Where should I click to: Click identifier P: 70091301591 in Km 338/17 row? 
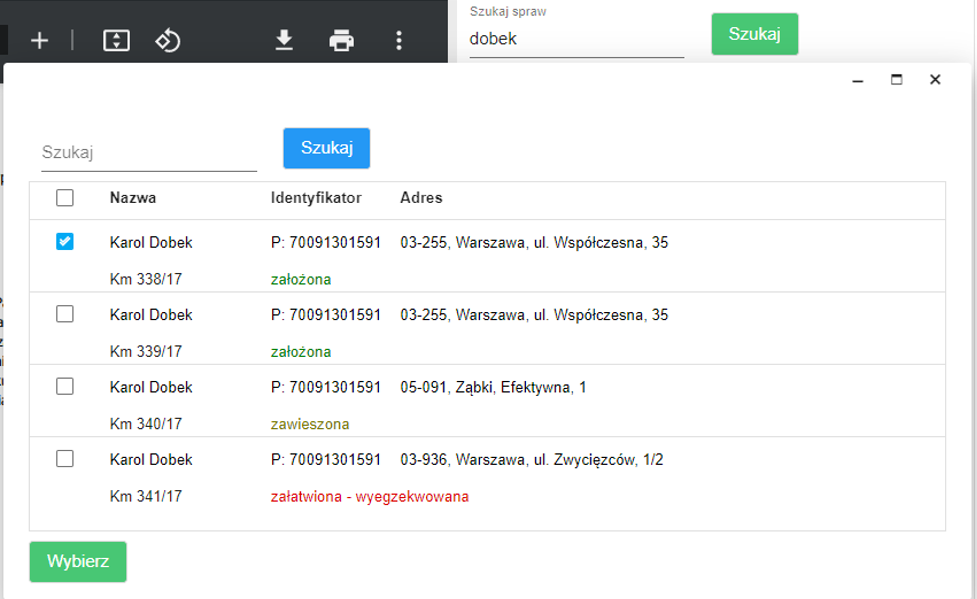click(x=326, y=242)
